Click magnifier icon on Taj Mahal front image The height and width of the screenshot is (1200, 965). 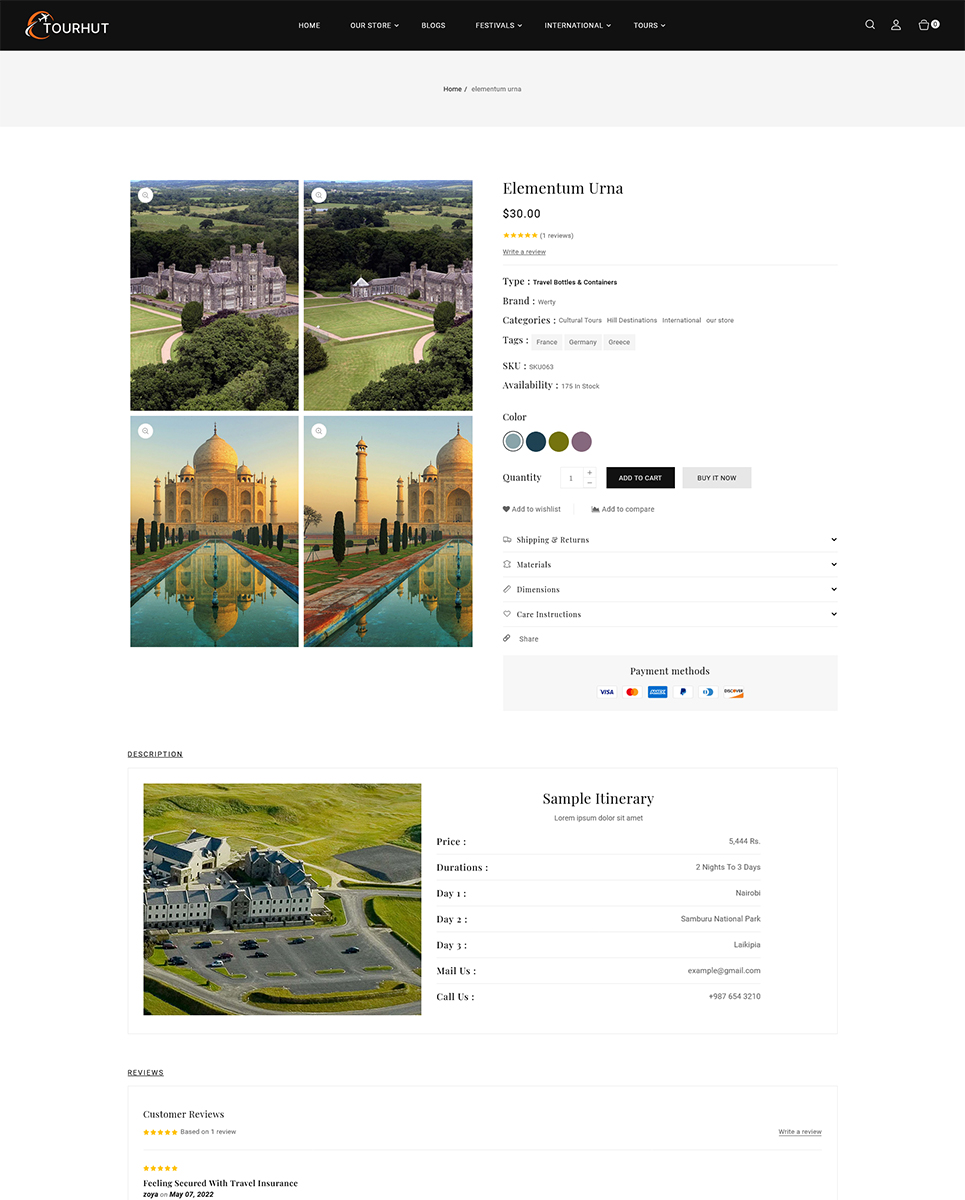tap(146, 431)
